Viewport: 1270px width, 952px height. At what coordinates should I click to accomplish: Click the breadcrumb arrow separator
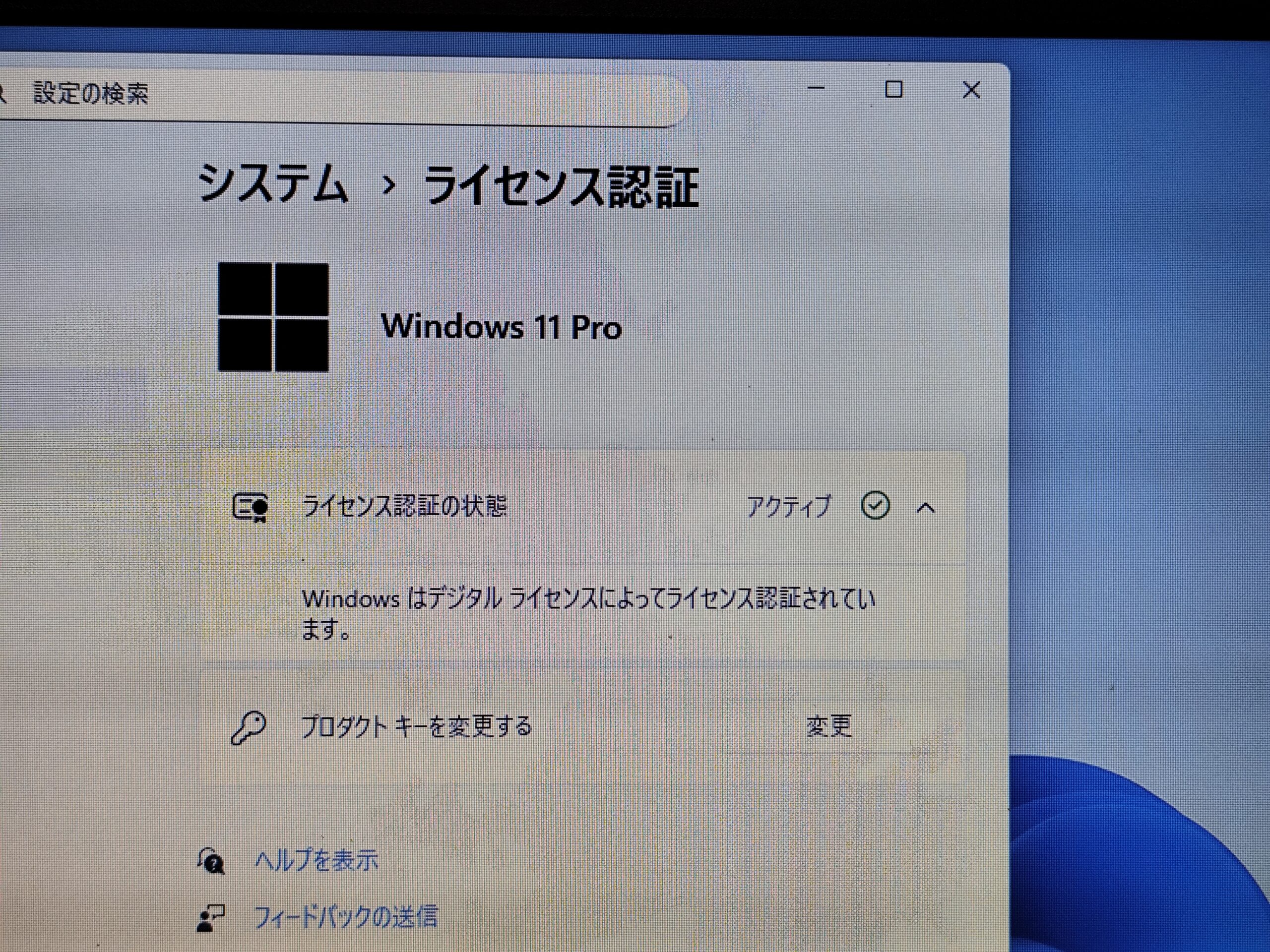[389, 185]
